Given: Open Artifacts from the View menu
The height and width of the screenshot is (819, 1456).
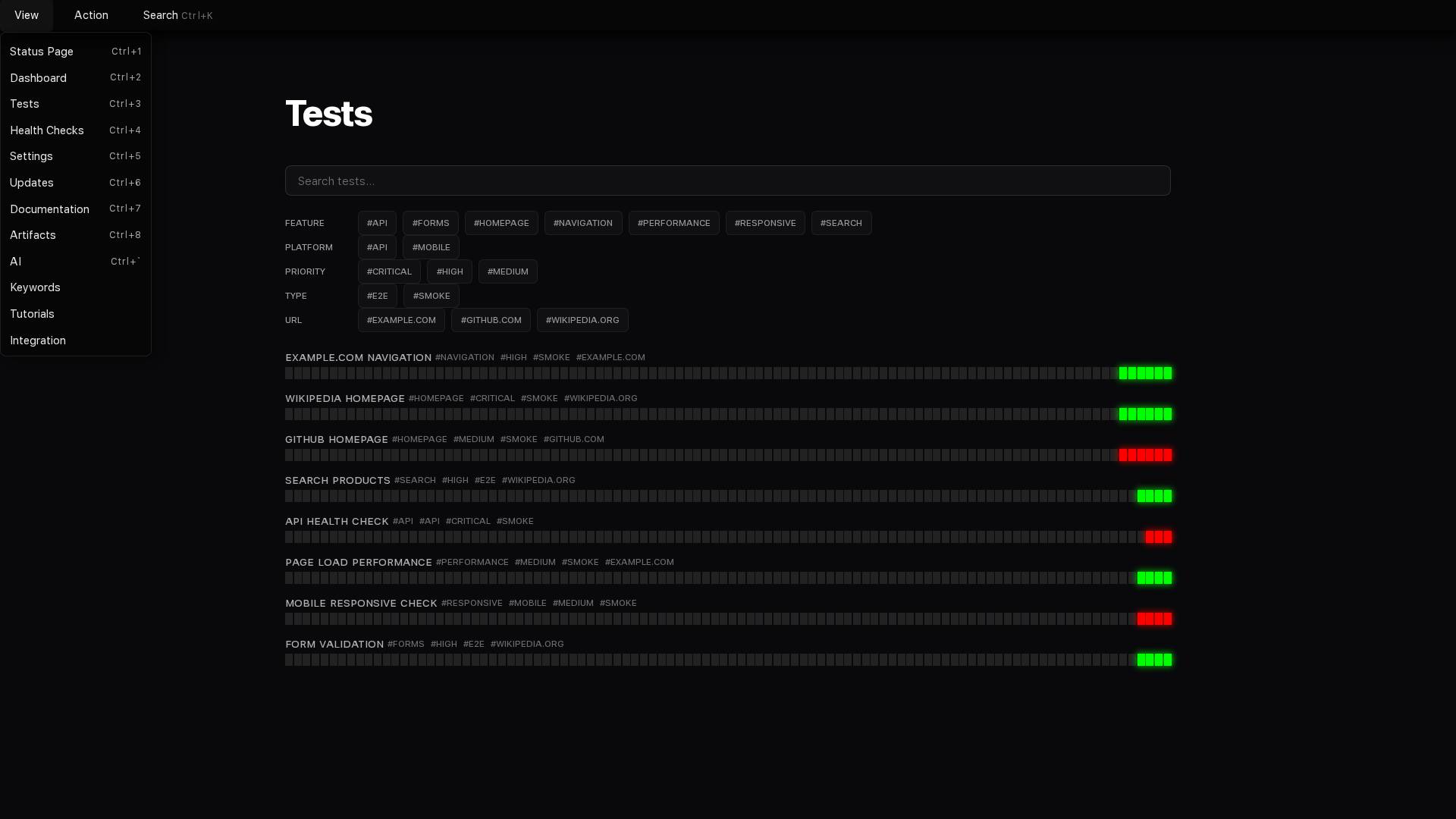Looking at the screenshot, I should (x=33, y=235).
